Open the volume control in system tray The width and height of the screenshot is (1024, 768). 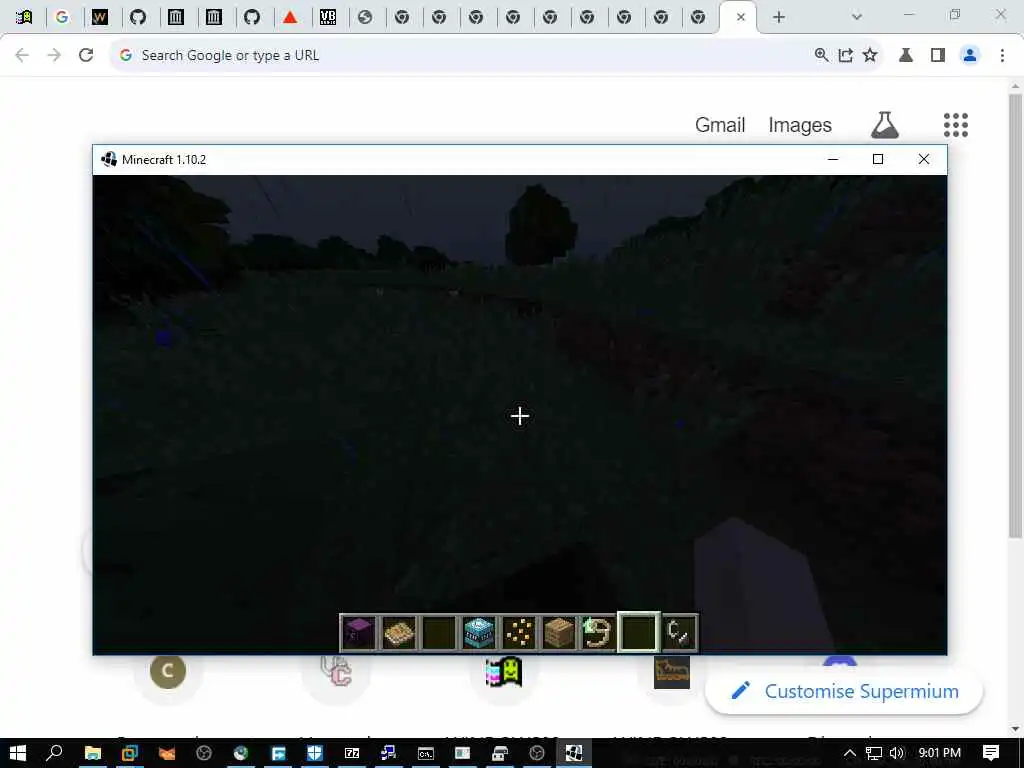[897, 753]
